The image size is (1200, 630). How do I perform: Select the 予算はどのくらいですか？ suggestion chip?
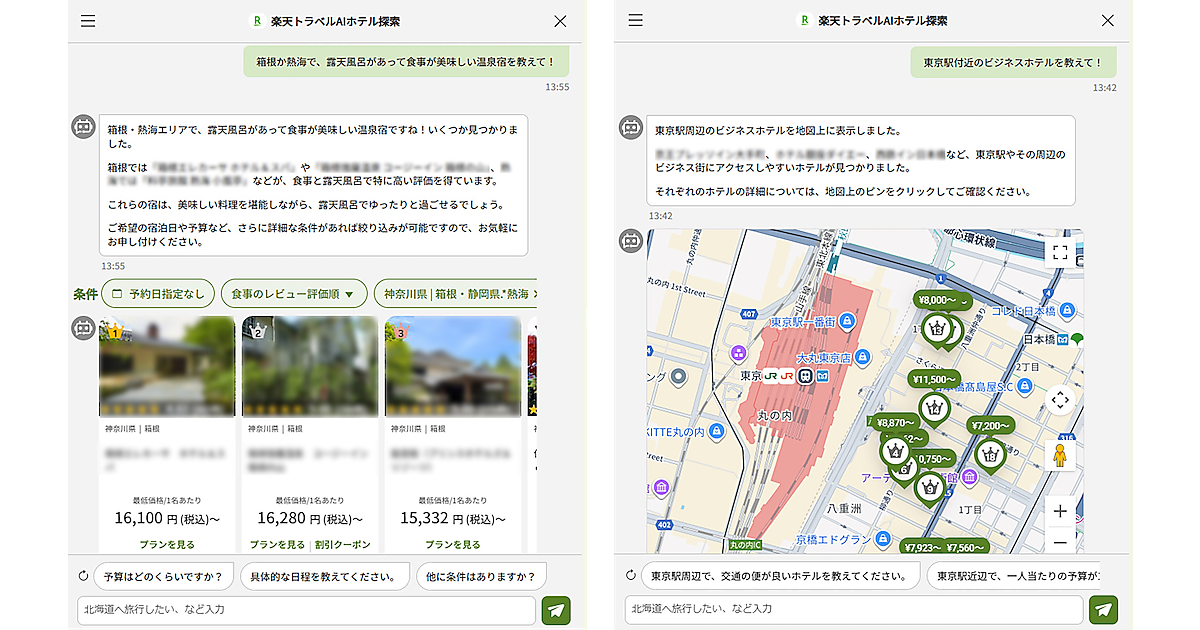click(x=164, y=577)
